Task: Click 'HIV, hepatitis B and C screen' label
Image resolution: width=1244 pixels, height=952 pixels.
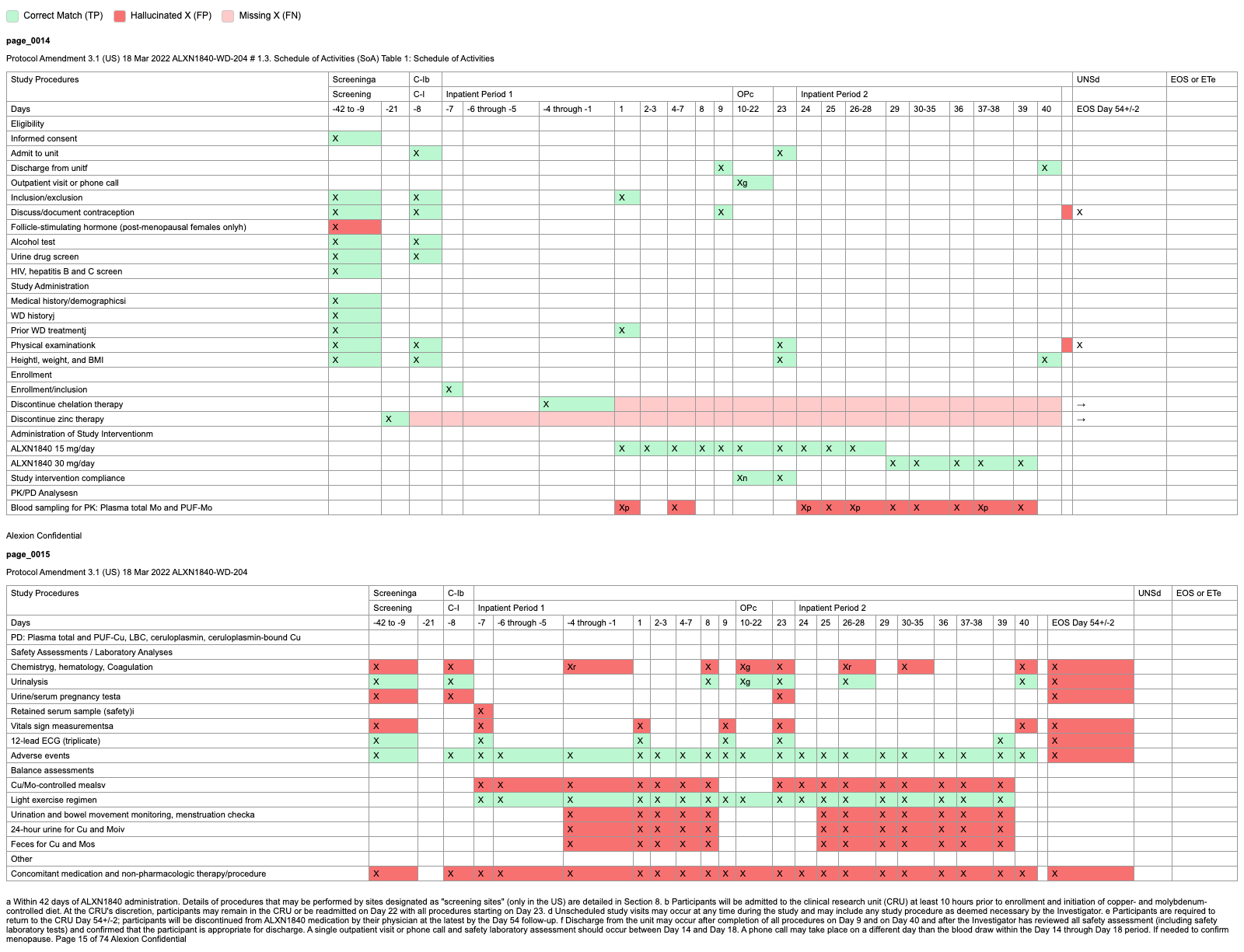Action: click(66, 271)
